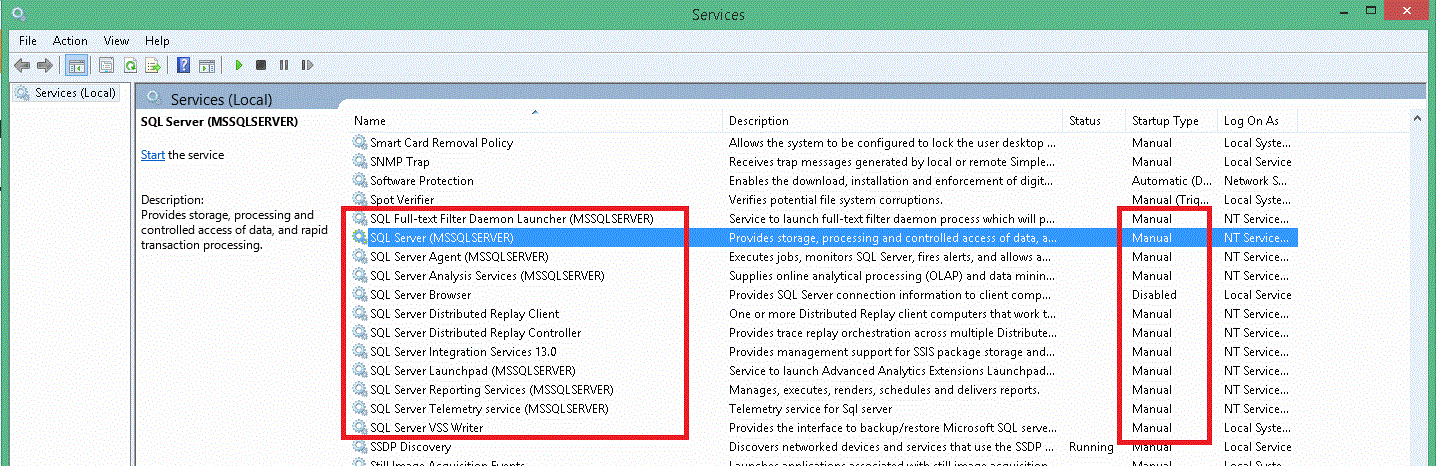1436x466 pixels.
Task: Click the Disabled startup type for SQL Server Browser
Action: point(1154,295)
